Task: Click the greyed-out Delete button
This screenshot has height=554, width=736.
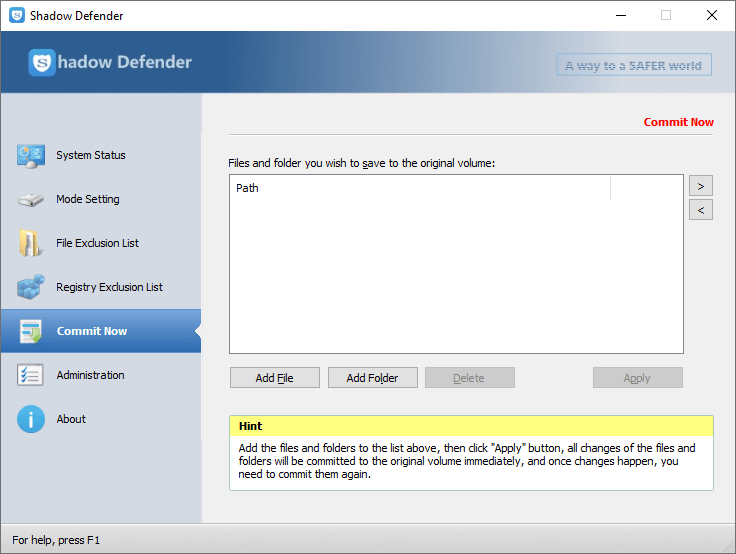Action: tap(470, 378)
